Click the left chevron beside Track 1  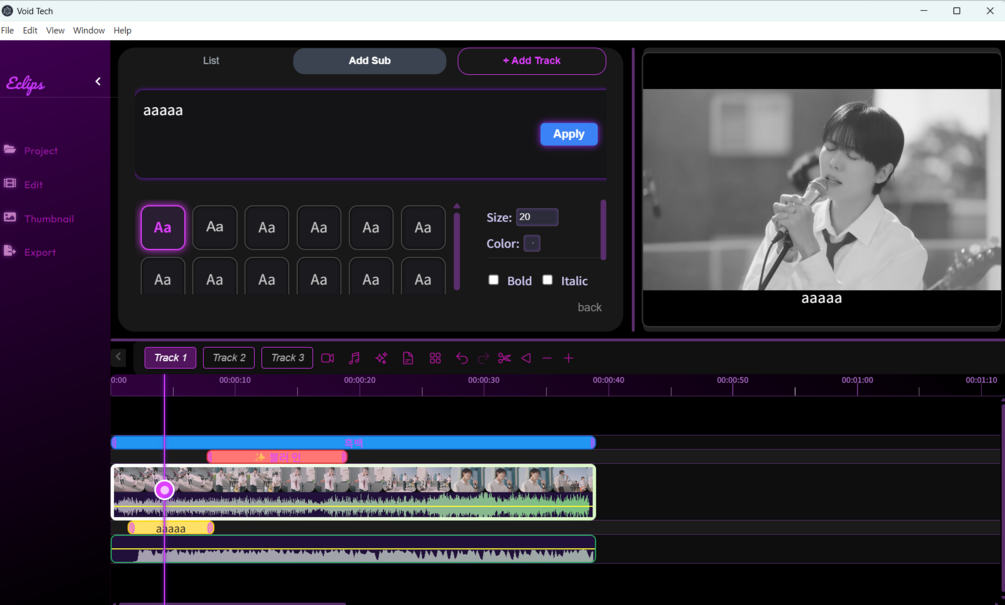[119, 357]
